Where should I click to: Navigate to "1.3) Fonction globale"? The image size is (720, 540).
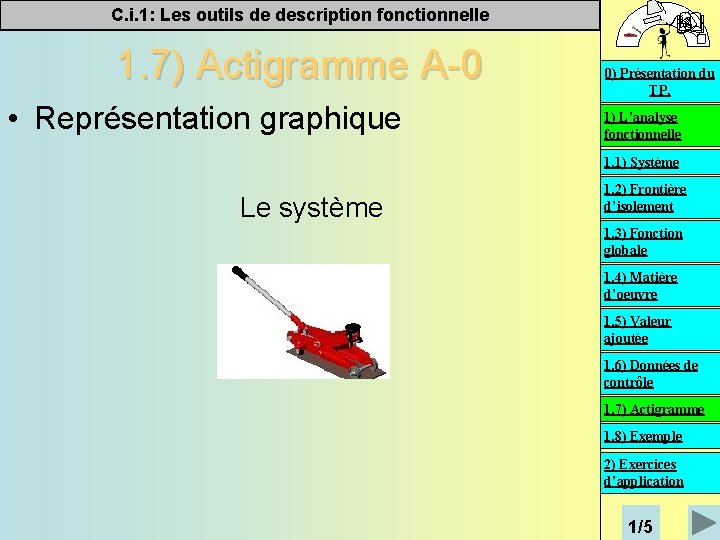tap(660, 242)
